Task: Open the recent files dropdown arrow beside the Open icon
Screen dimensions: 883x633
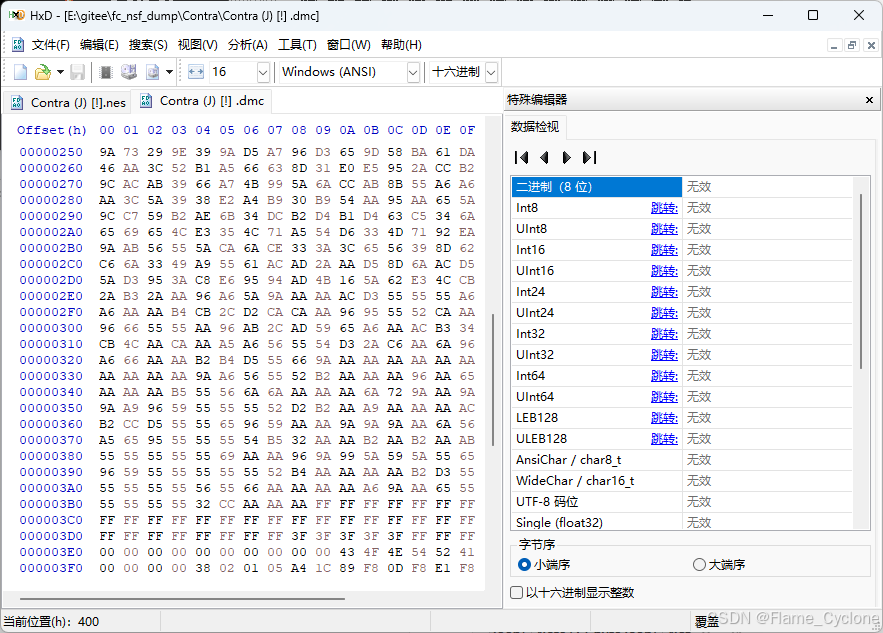Action: (x=60, y=72)
